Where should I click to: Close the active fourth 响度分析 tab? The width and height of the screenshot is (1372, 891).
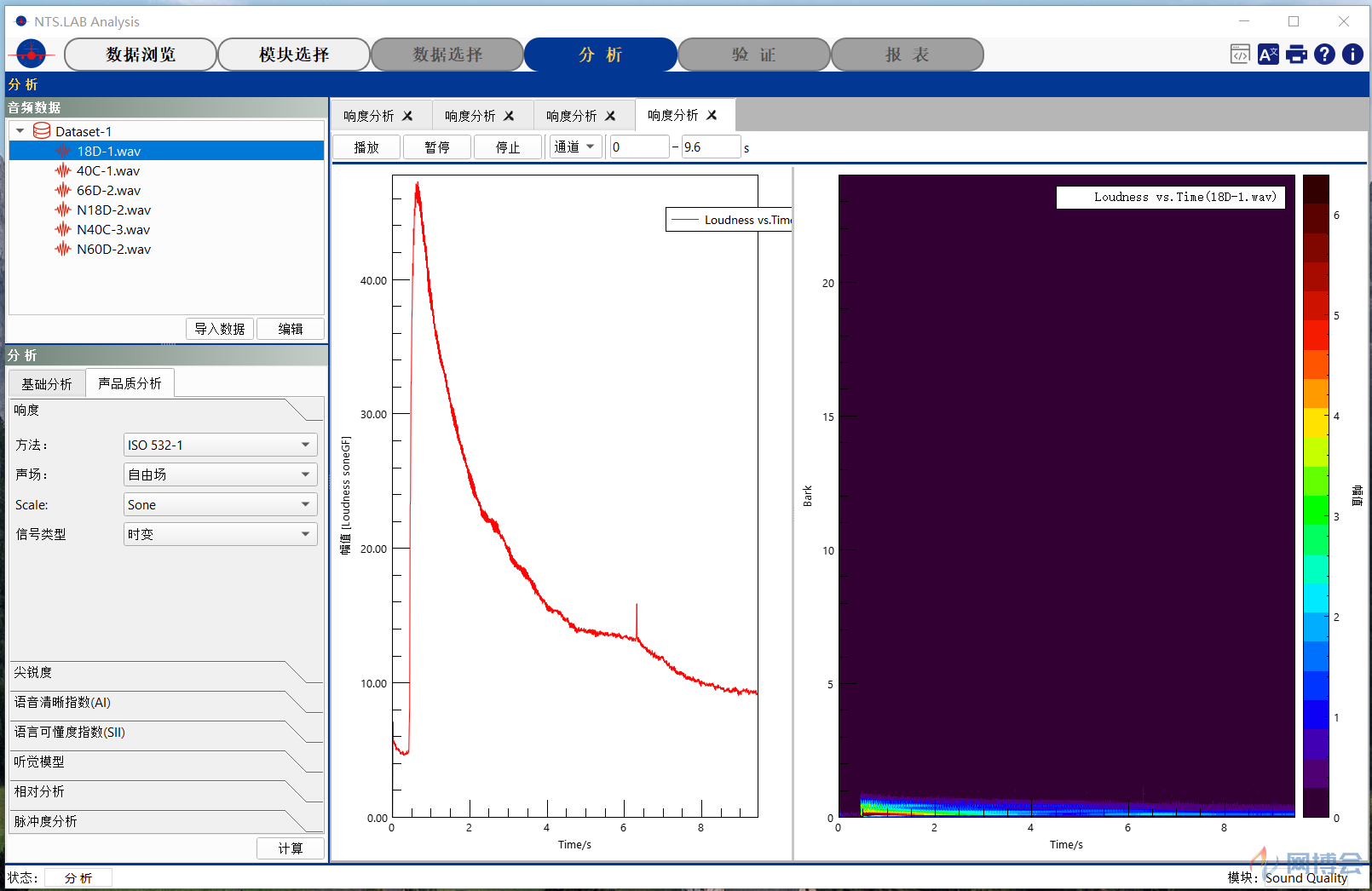tap(712, 115)
